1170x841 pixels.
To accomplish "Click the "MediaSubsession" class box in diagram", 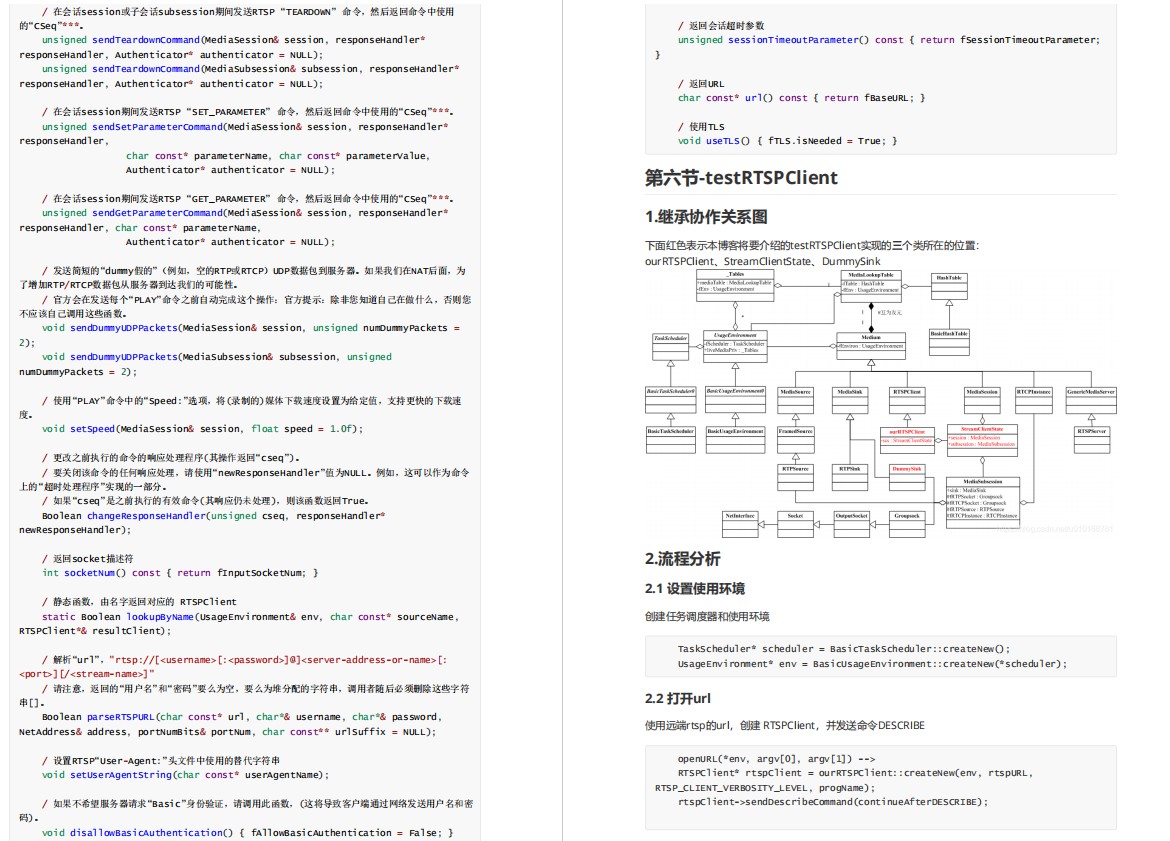I will (x=983, y=503).
